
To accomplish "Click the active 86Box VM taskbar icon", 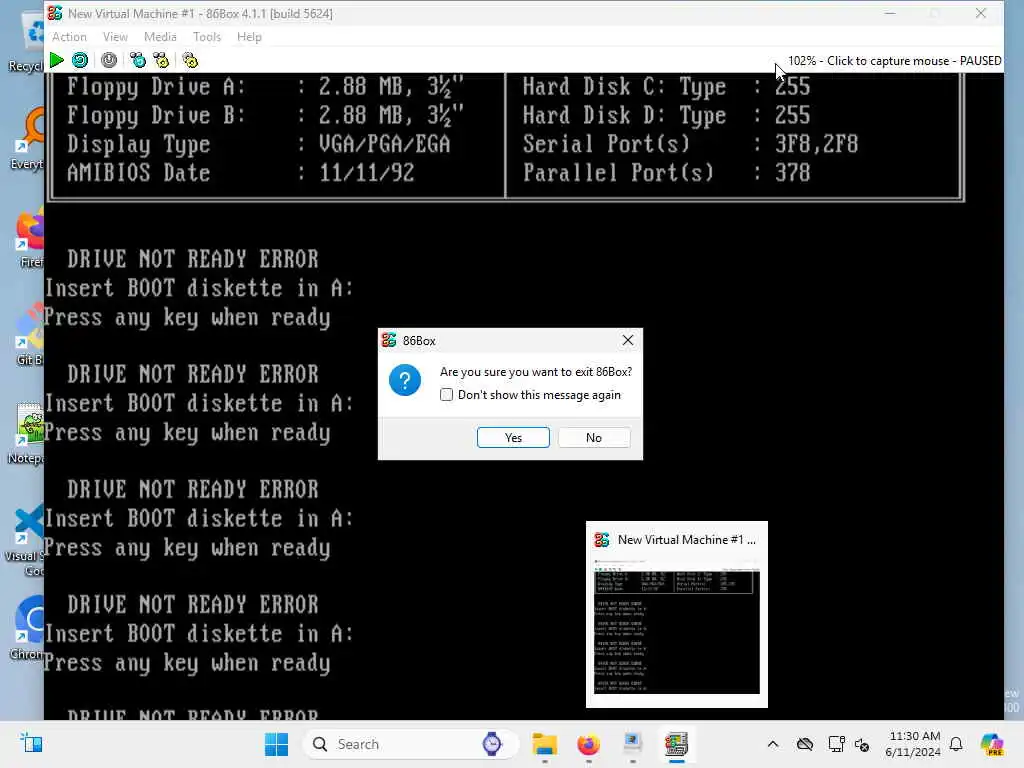I will click(x=677, y=744).
